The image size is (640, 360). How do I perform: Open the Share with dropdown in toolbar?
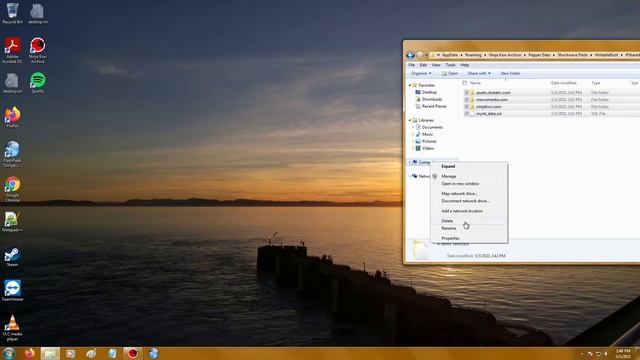479,73
